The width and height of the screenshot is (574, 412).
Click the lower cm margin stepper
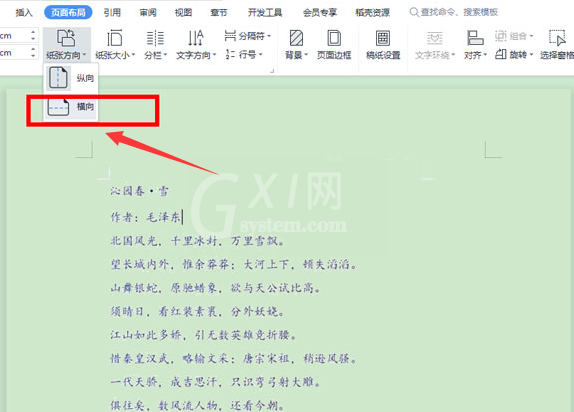tap(33, 52)
